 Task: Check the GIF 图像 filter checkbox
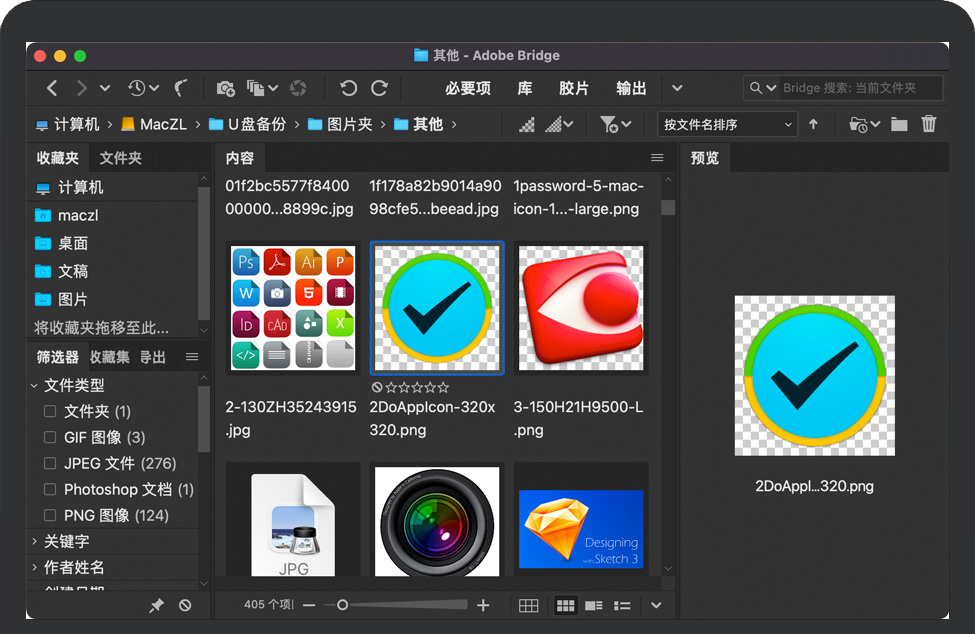50,437
